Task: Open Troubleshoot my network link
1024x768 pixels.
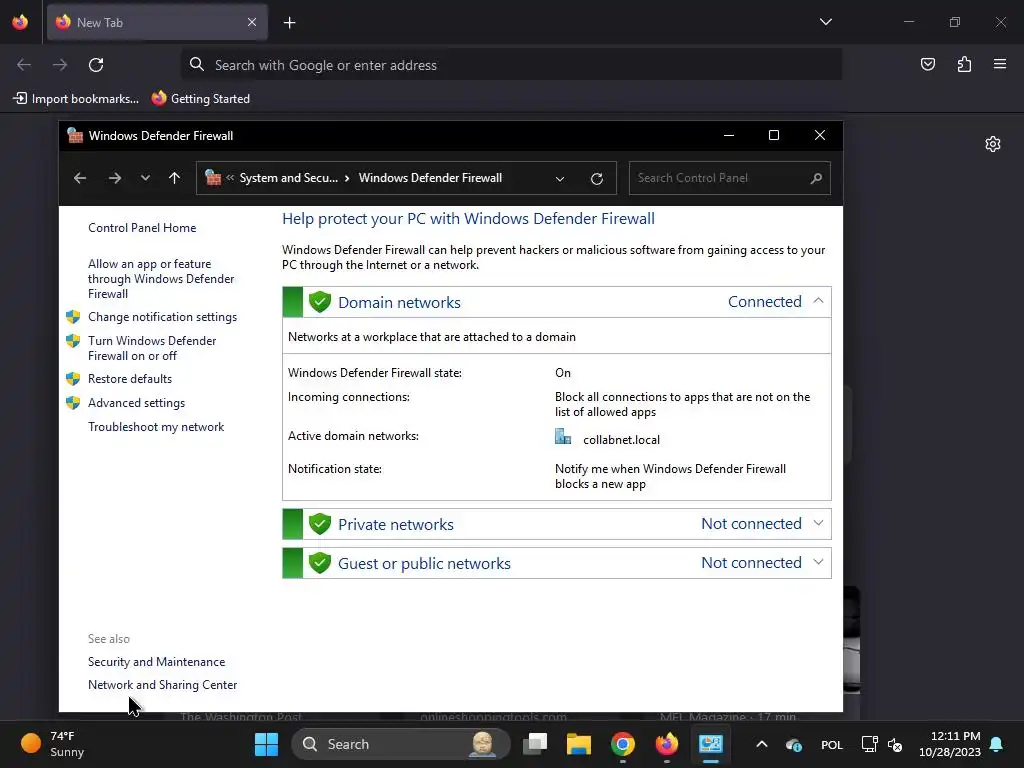Action: [156, 427]
